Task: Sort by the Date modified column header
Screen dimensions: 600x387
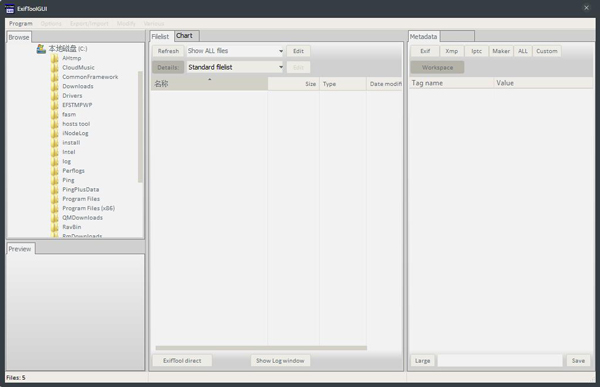Action: pos(384,84)
